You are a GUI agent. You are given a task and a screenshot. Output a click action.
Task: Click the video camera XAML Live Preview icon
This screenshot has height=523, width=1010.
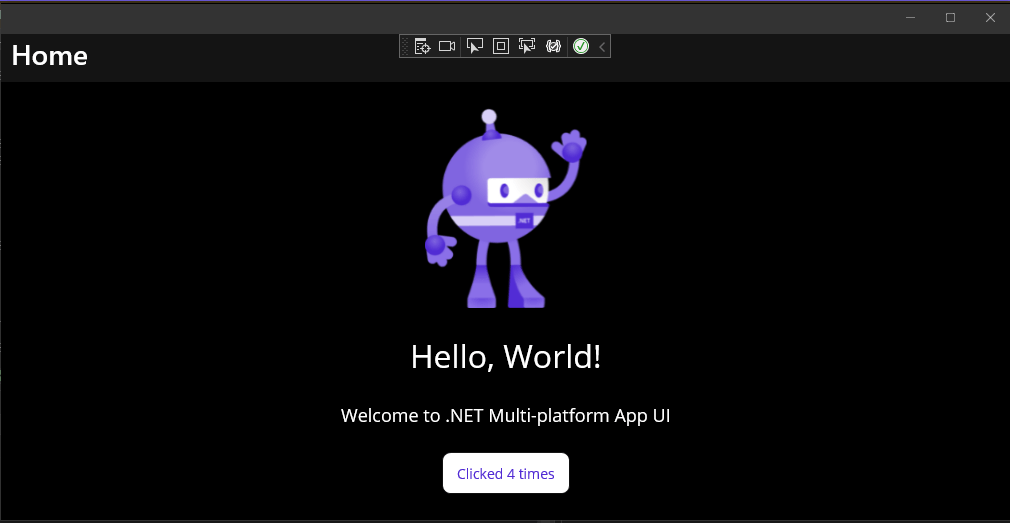tap(447, 46)
